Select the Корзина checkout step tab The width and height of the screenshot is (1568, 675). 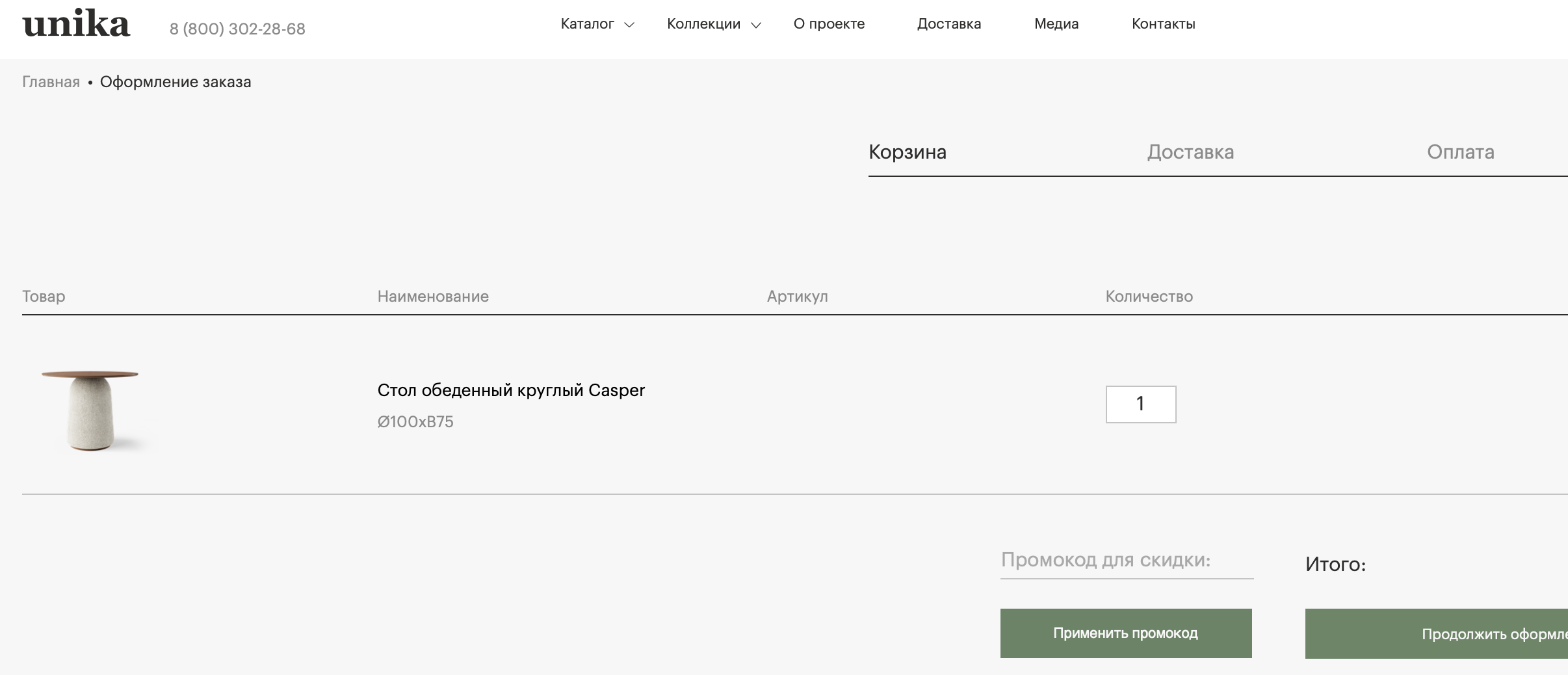(x=907, y=152)
